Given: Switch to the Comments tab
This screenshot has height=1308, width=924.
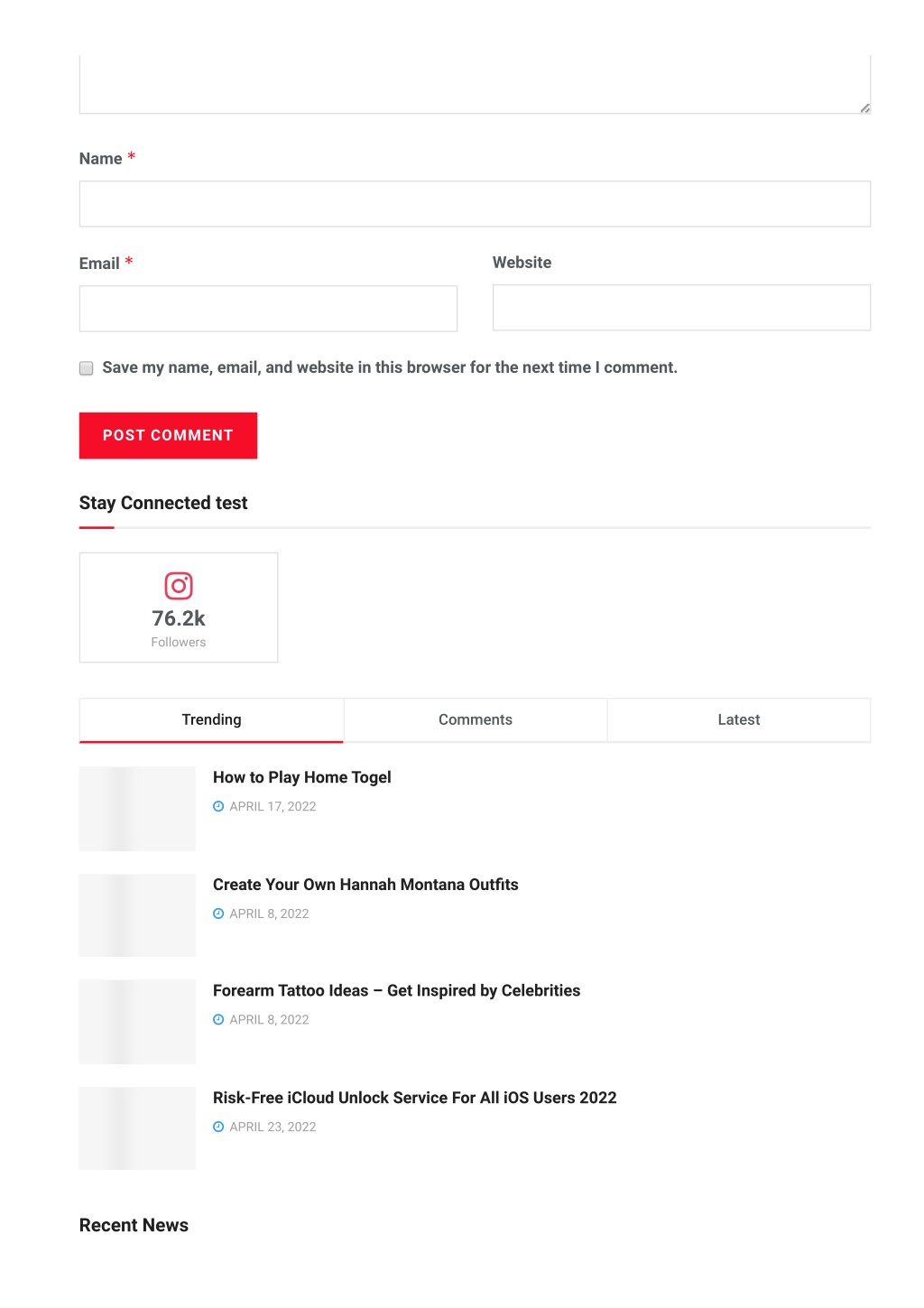Looking at the screenshot, I should click(x=476, y=720).
